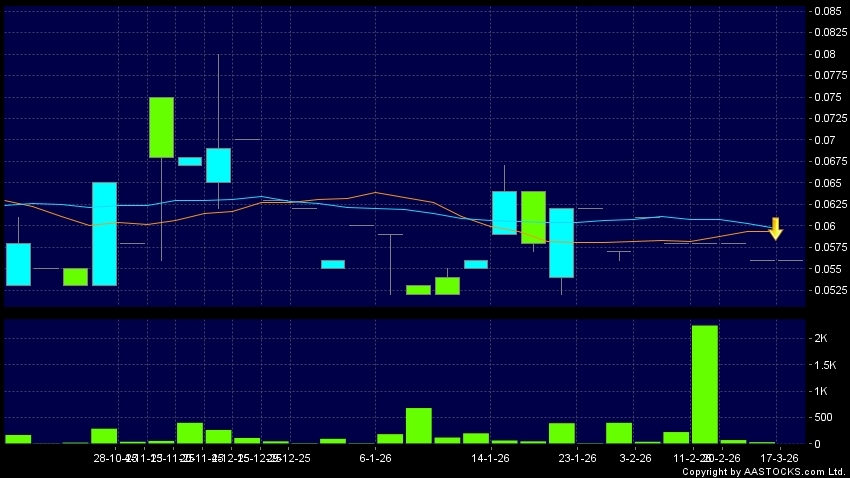Click the cyan candle with wick reaching 0.08
The image size is (850, 478).
(218, 165)
